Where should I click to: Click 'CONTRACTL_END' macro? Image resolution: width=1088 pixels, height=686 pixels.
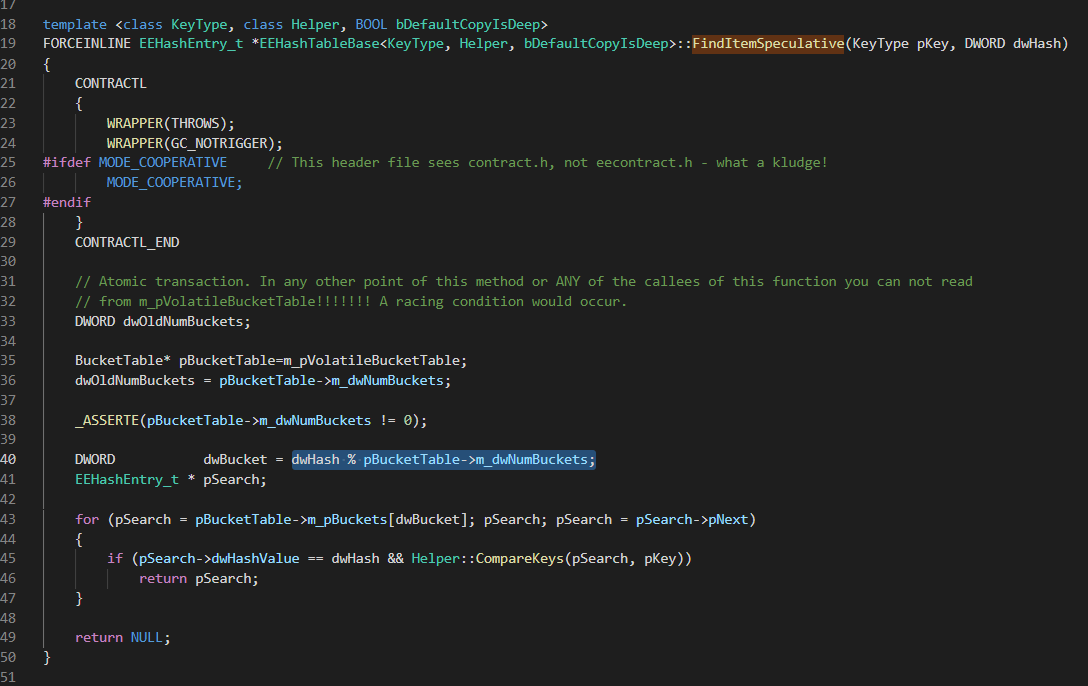click(127, 242)
